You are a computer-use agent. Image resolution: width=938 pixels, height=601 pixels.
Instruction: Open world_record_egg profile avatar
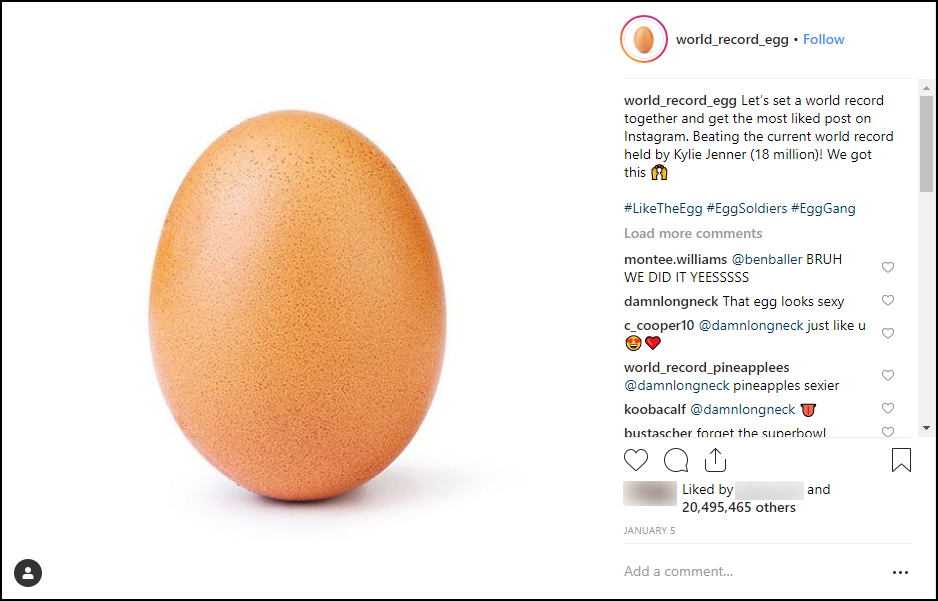(x=644, y=39)
